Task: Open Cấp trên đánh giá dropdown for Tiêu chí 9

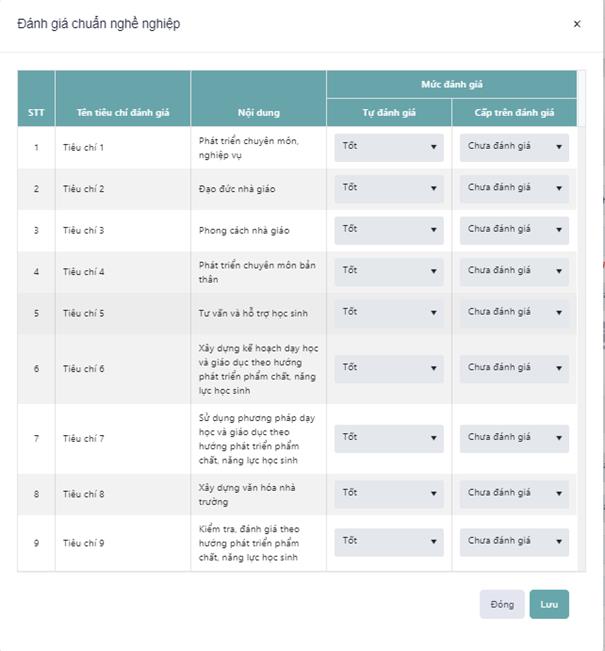Action: point(514,542)
